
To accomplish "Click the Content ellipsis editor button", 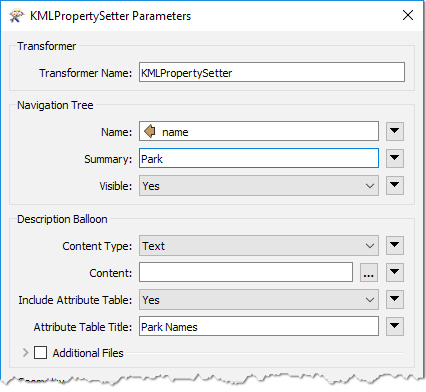I will tap(369, 272).
